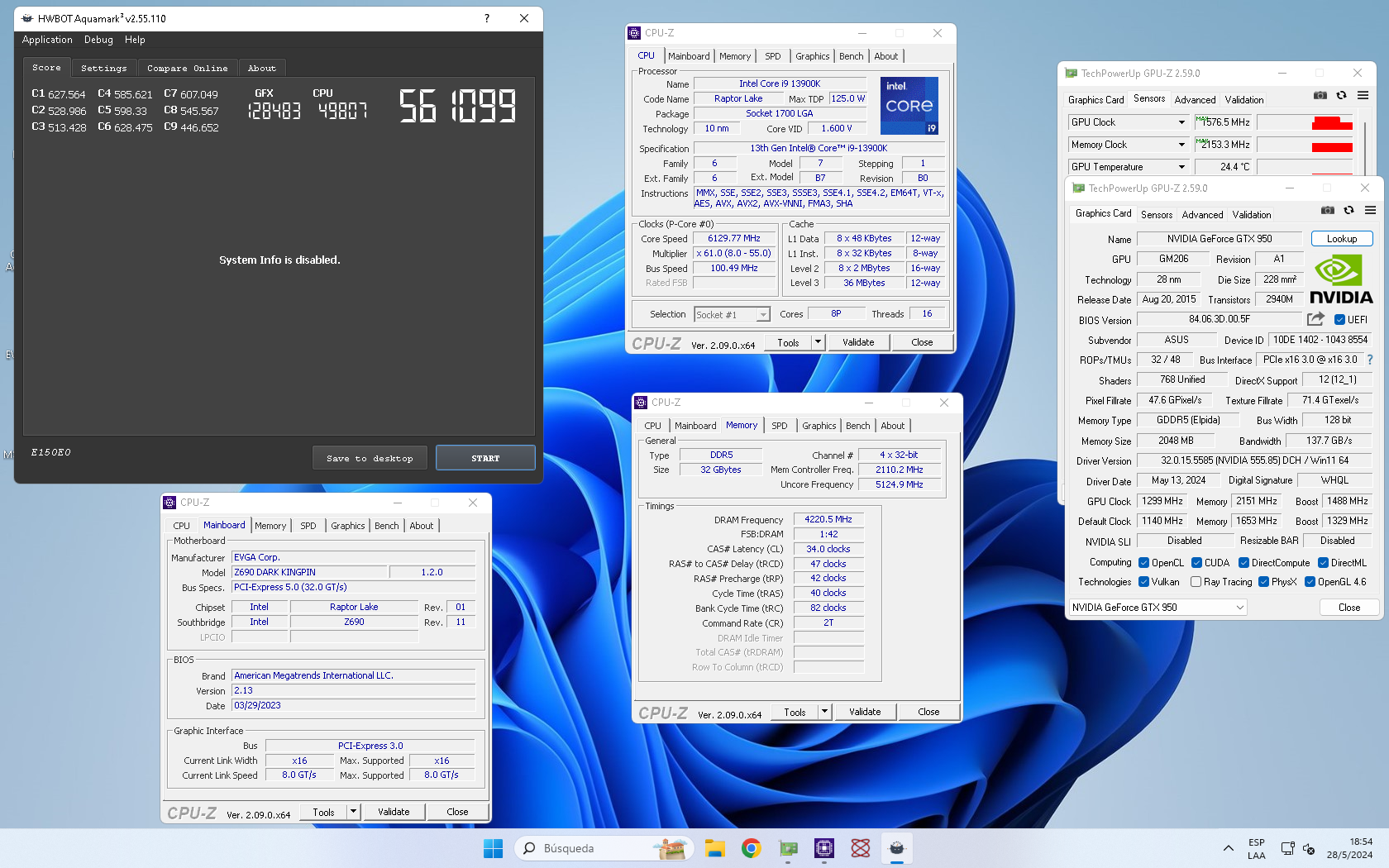
Task: Expand Tools arrow in the CPU-Z Mainboard window
Action: pos(353,812)
